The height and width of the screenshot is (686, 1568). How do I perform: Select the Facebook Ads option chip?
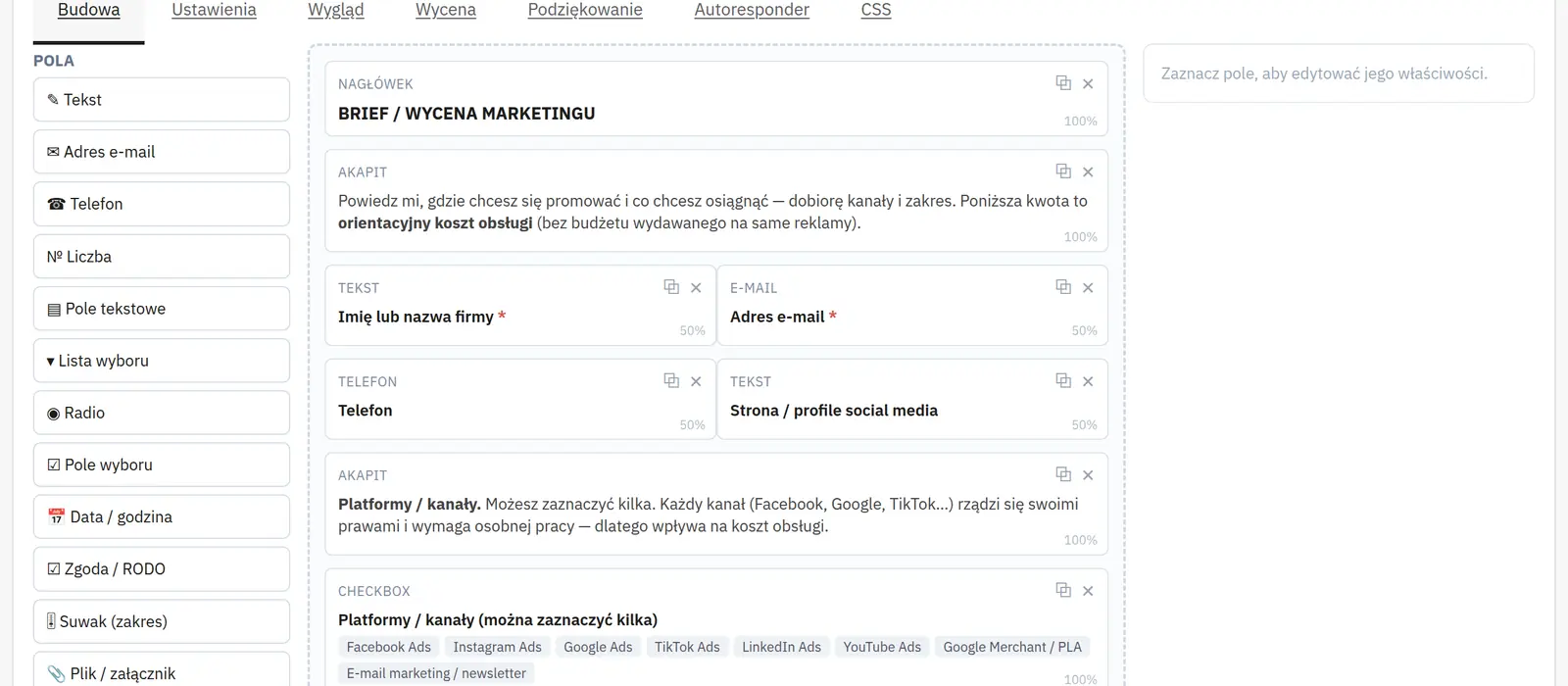[x=389, y=647]
